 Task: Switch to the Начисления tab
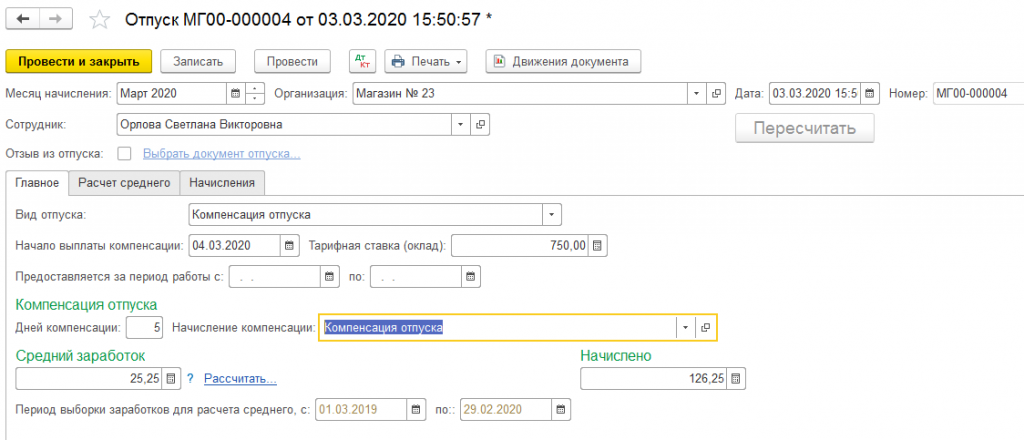pos(222,182)
